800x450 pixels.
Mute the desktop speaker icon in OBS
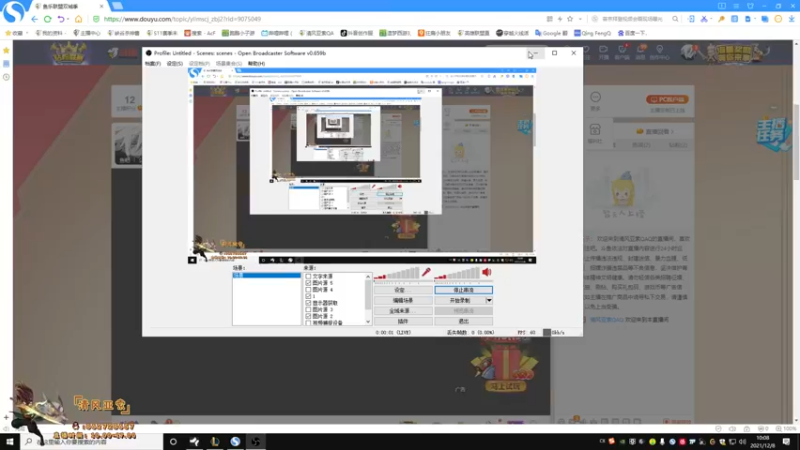pos(487,272)
